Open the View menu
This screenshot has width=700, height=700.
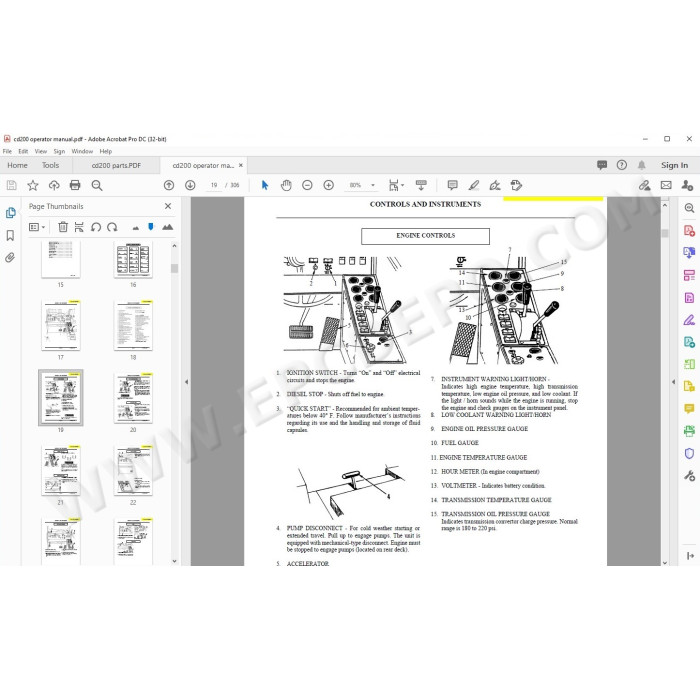(x=41, y=151)
